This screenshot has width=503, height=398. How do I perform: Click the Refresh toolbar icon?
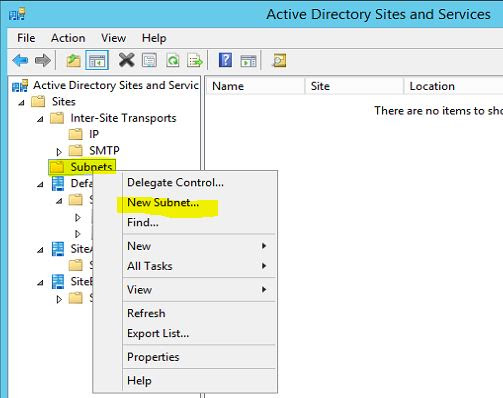tap(173, 60)
